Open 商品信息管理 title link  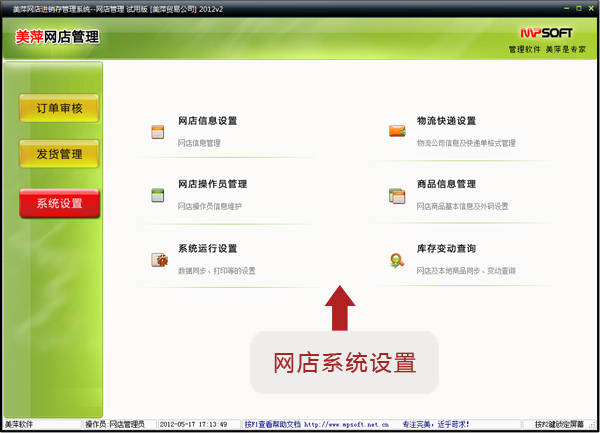(x=446, y=185)
